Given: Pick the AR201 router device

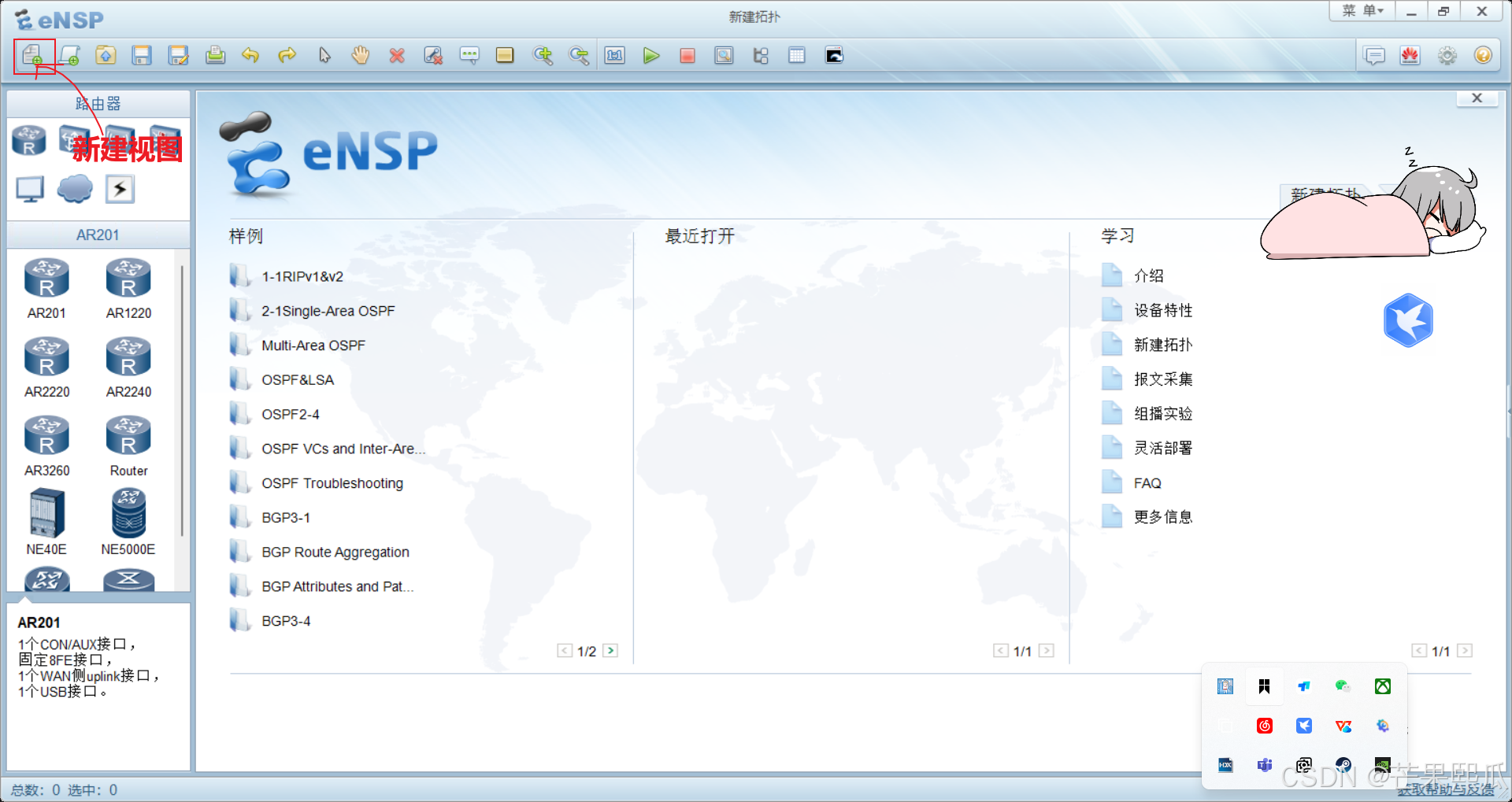Looking at the screenshot, I should tap(46, 288).
